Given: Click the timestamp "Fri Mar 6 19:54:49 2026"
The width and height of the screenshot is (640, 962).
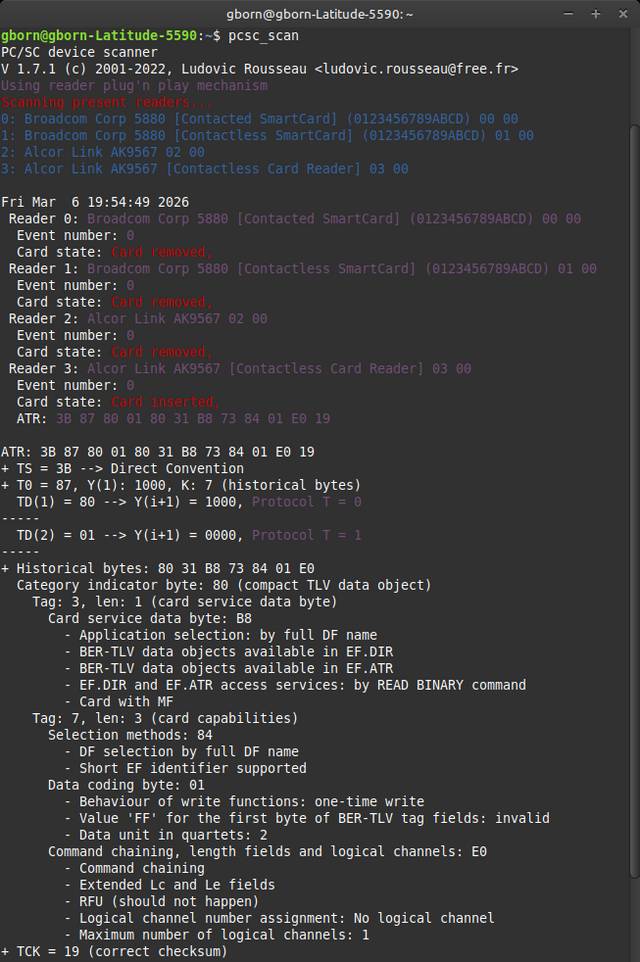Looking at the screenshot, I should (95, 202).
